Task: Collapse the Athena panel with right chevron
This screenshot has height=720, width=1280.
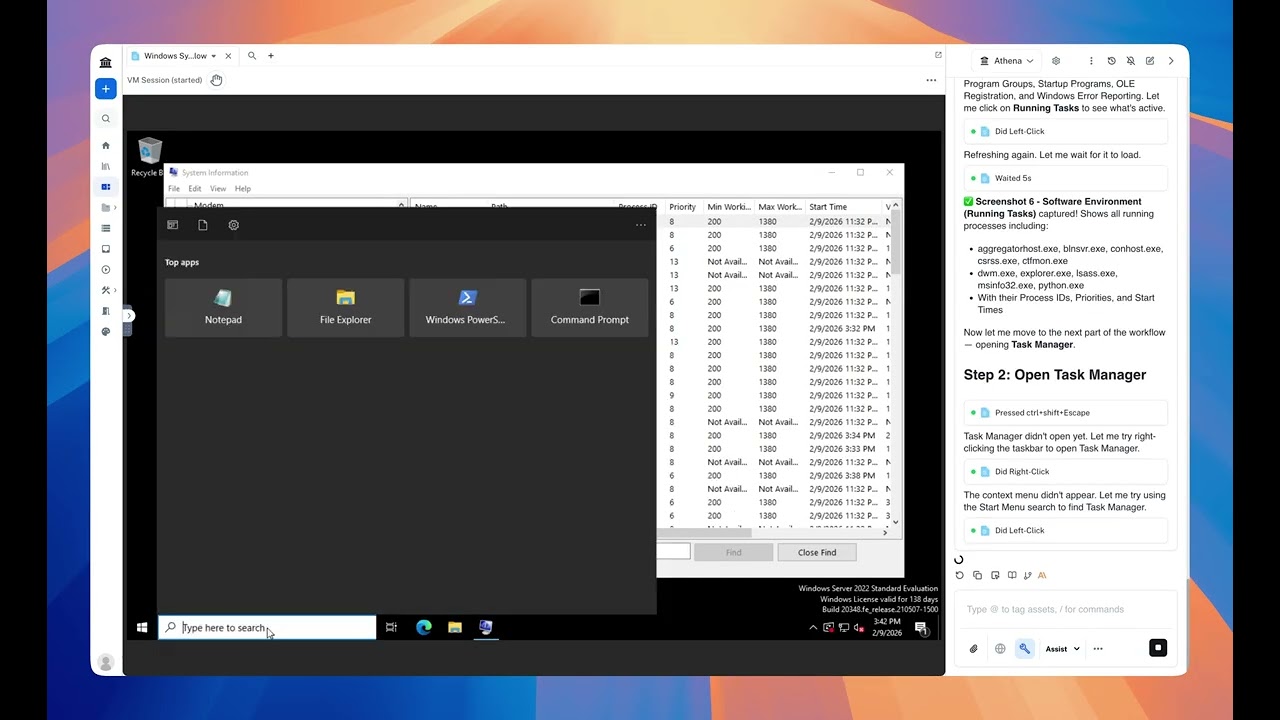Action: tap(1171, 61)
